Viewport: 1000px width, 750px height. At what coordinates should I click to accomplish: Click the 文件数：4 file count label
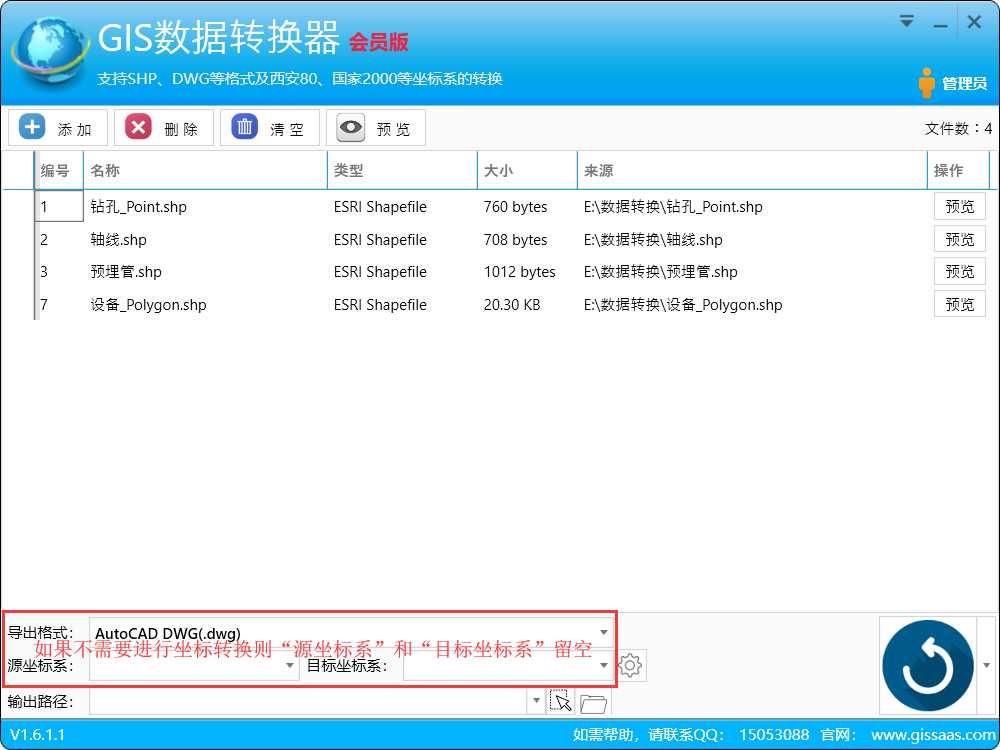(958, 129)
